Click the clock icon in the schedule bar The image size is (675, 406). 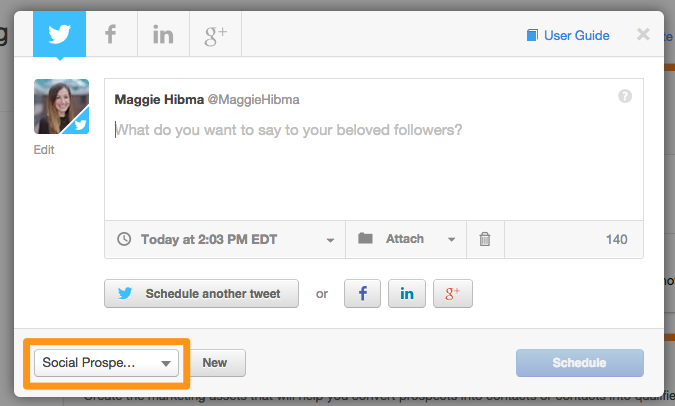[x=124, y=239]
